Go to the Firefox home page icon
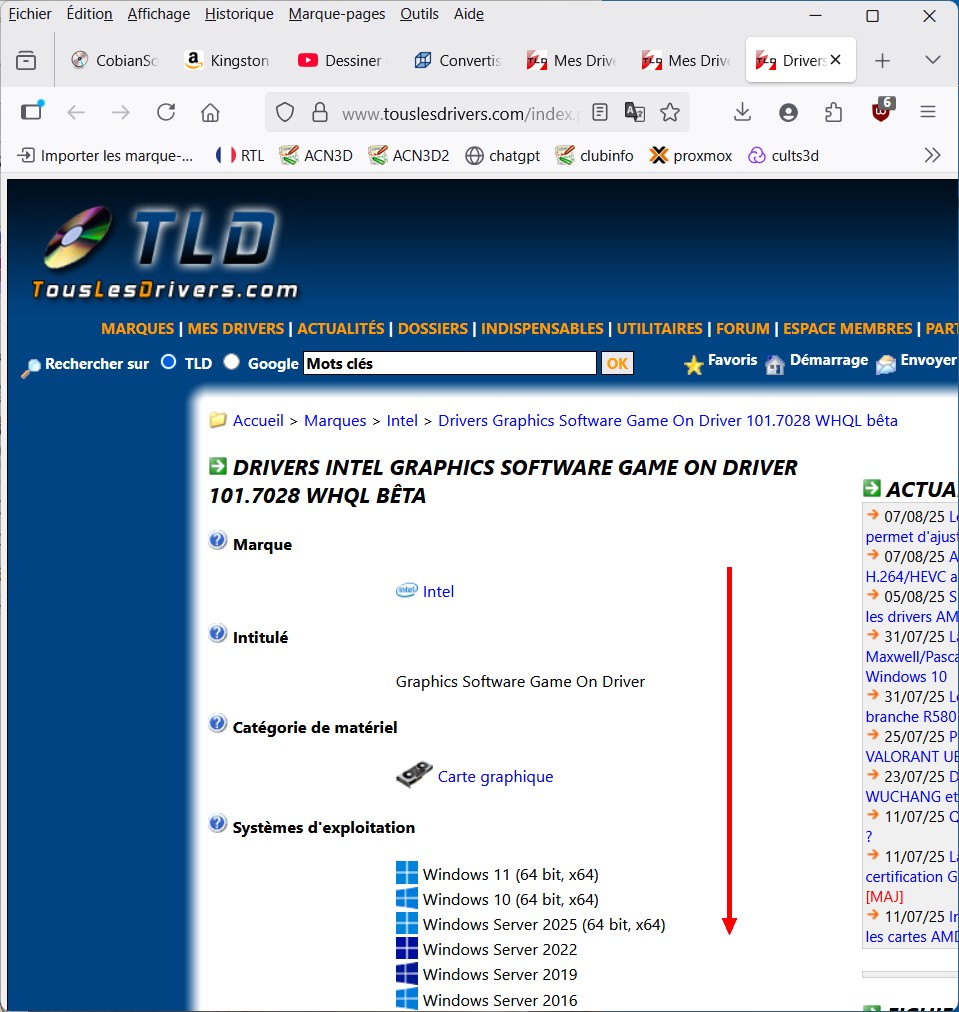 point(210,113)
